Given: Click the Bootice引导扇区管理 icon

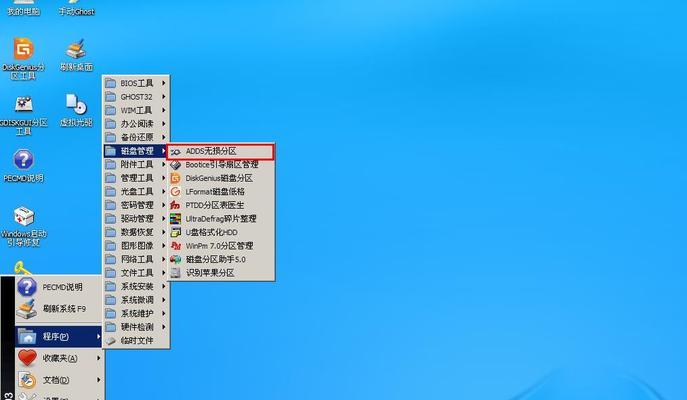Looking at the screenshot, I should tap(175, 165).
